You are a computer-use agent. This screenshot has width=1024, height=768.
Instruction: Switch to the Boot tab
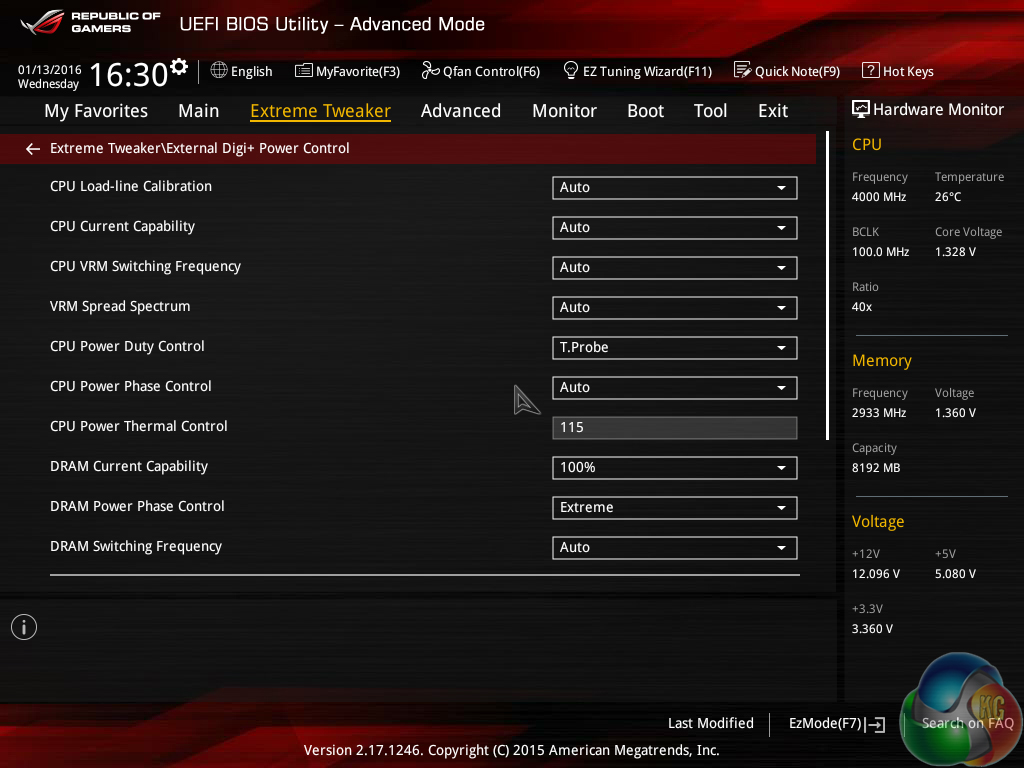(645, 111)
